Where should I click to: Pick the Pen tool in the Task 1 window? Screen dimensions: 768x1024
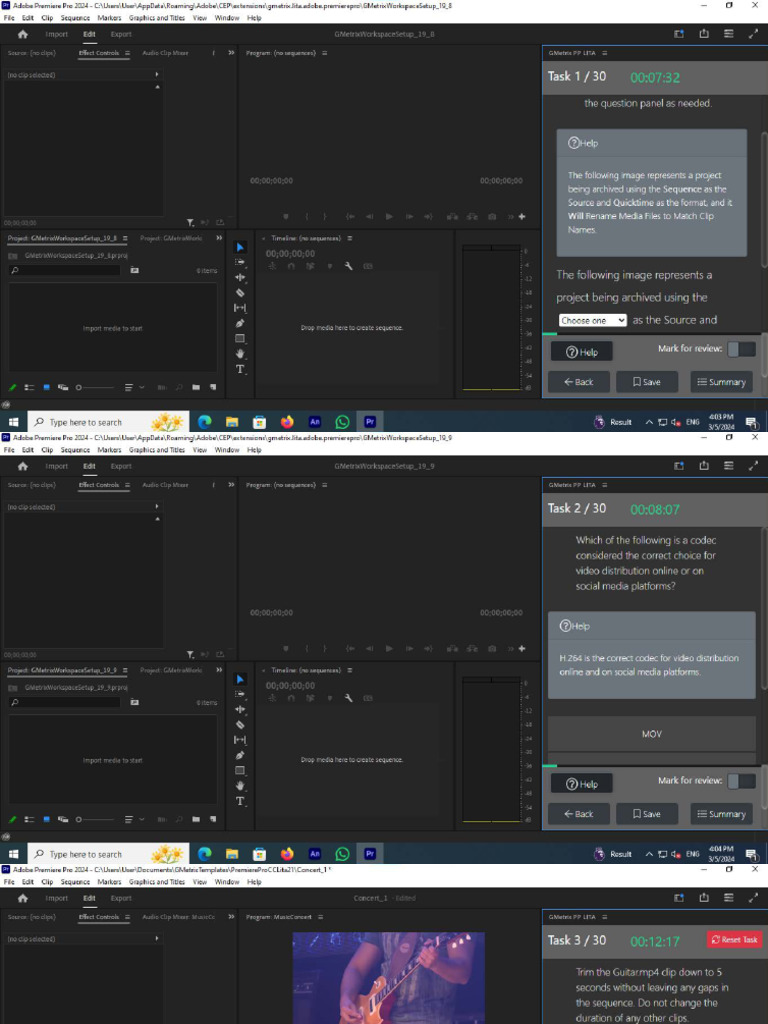point(240,323)
